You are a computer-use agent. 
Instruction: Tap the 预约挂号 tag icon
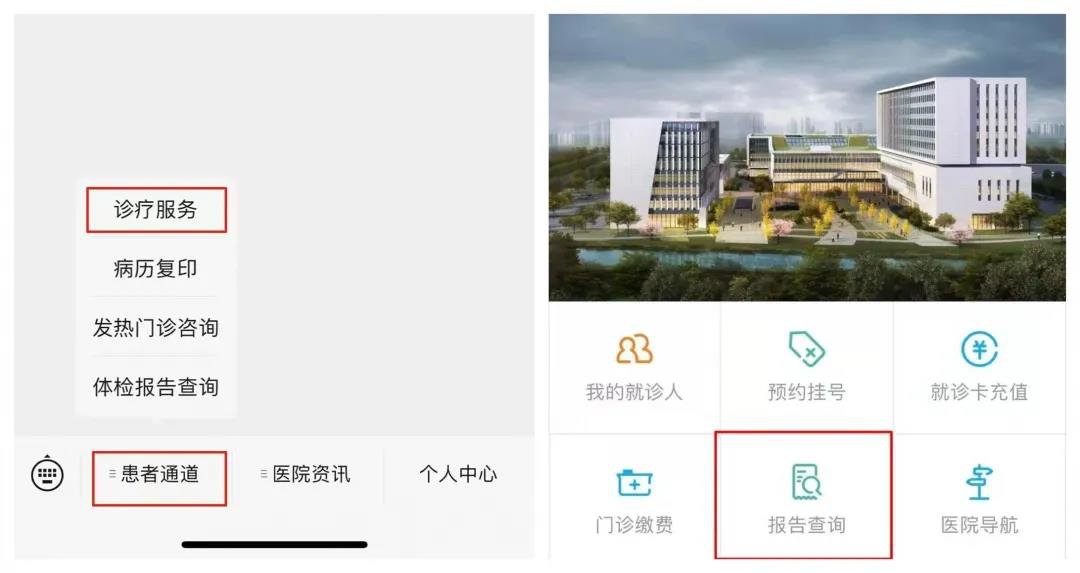[807, 348]
